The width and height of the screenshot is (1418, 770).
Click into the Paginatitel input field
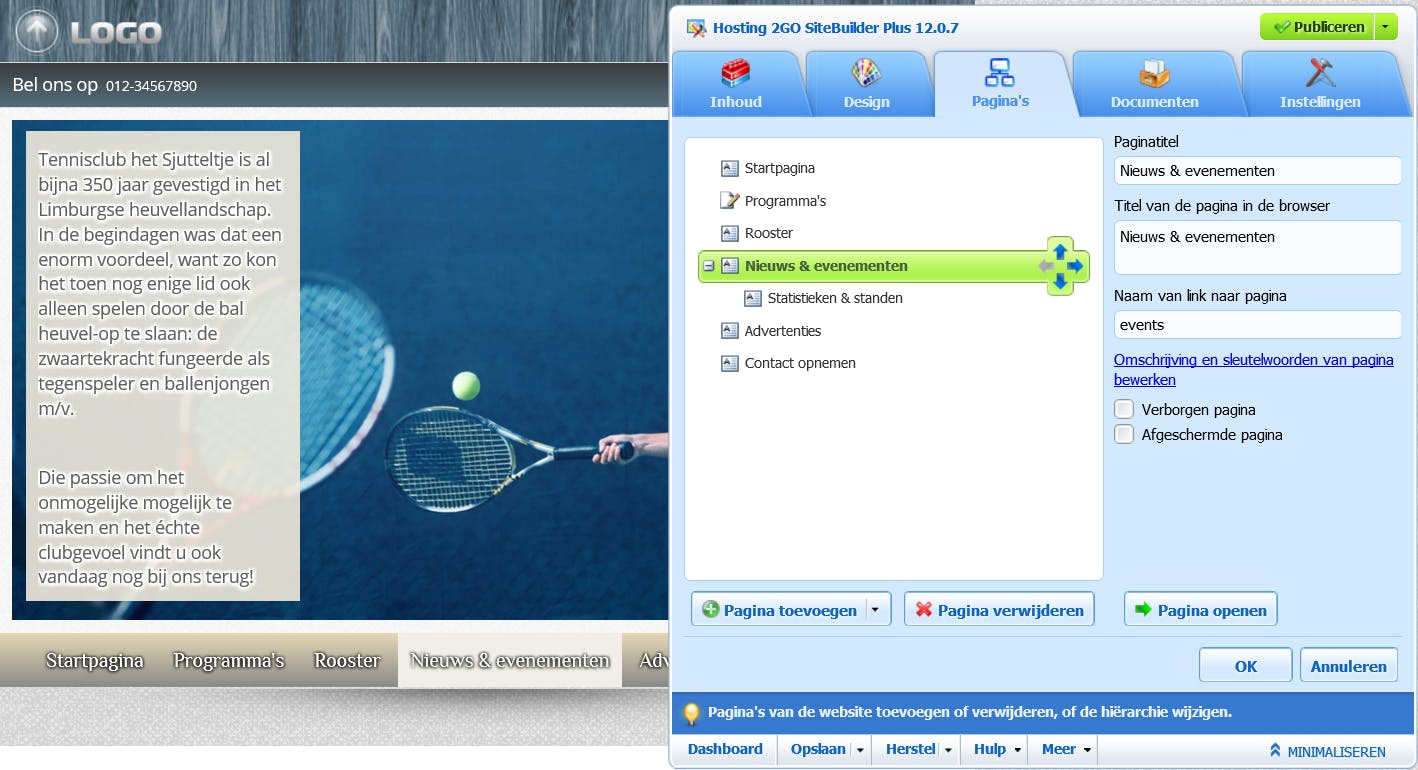click(x=1258, y=171)
